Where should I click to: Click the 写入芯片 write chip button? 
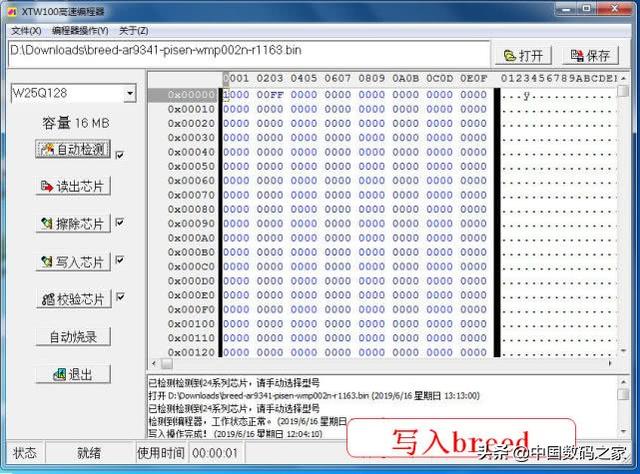(x=73, y=261)
